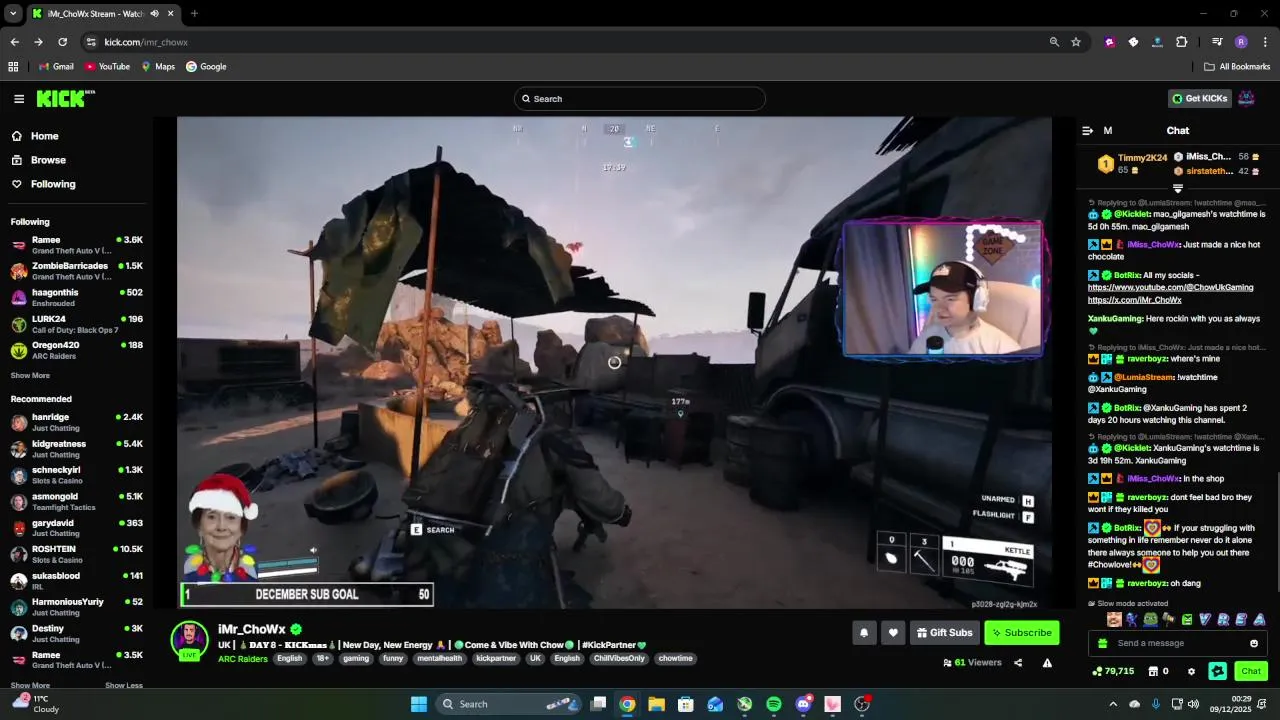Open the ChowUkGaming YouTube link in chat

coord(1170,288)
